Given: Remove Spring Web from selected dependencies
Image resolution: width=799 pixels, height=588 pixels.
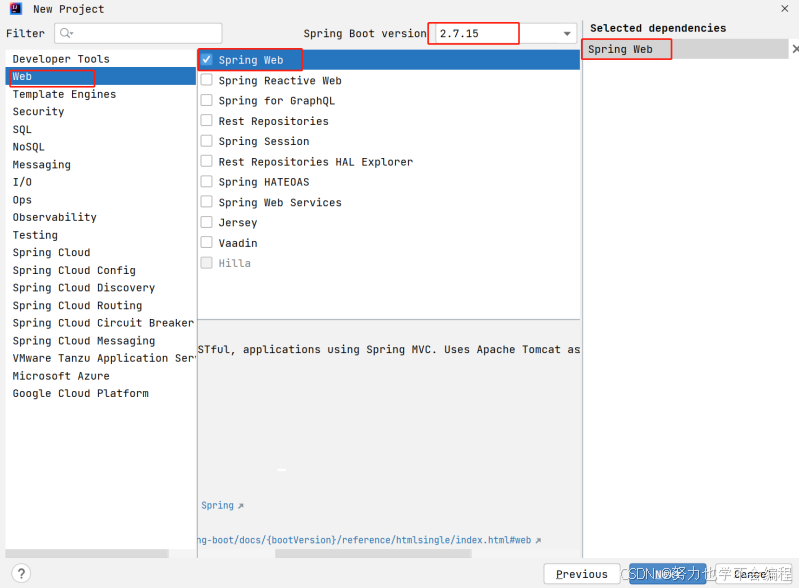Looking at the screenshot, I should (795, 49).
